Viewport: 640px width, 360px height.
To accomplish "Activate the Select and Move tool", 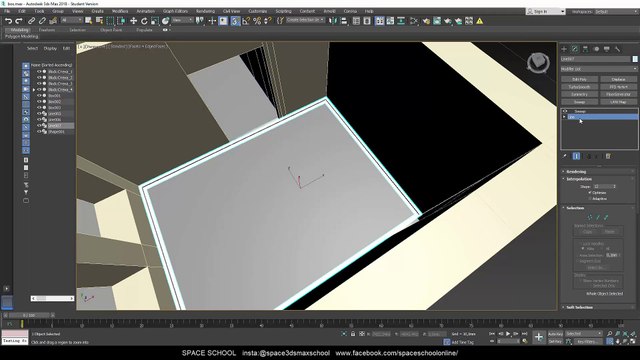I will pos(133,21).
